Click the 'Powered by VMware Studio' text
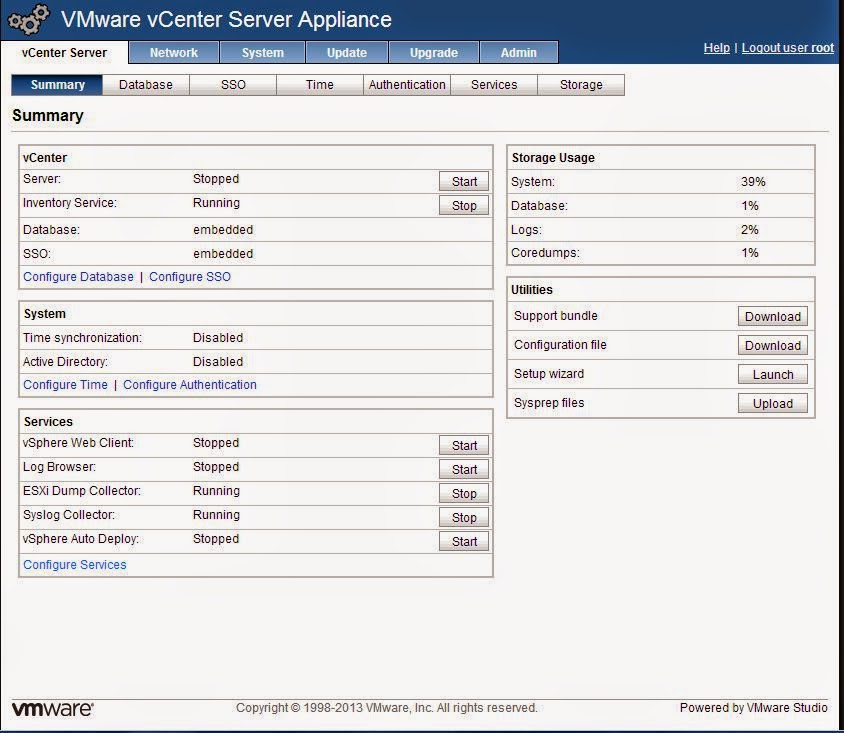844x733 pixels. (754, 708)
